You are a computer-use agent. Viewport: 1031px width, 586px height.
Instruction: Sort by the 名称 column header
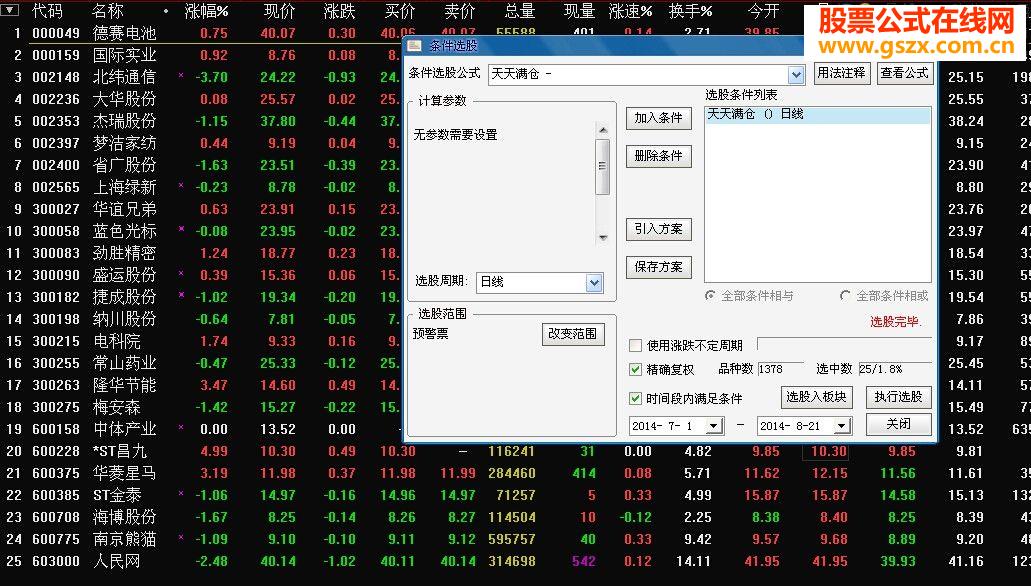108,11
